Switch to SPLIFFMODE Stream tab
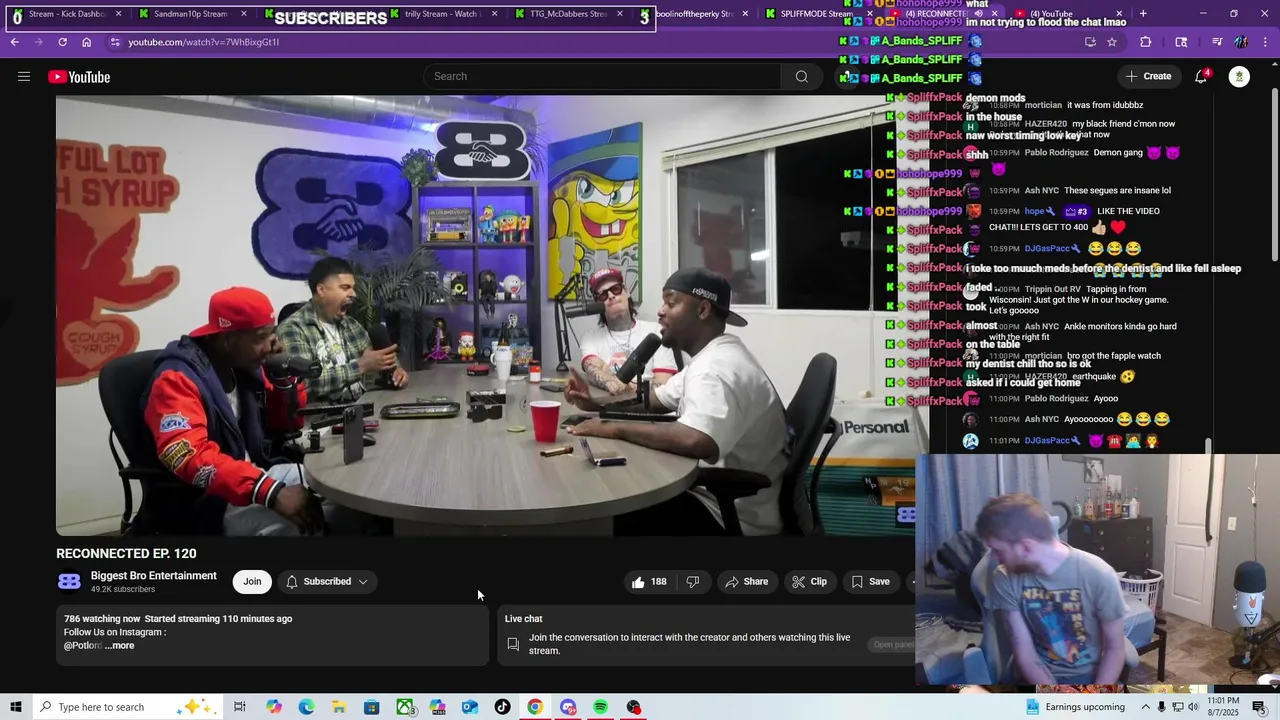The height and width of the screenshot is (720, 1280). (x=818, y=14)
